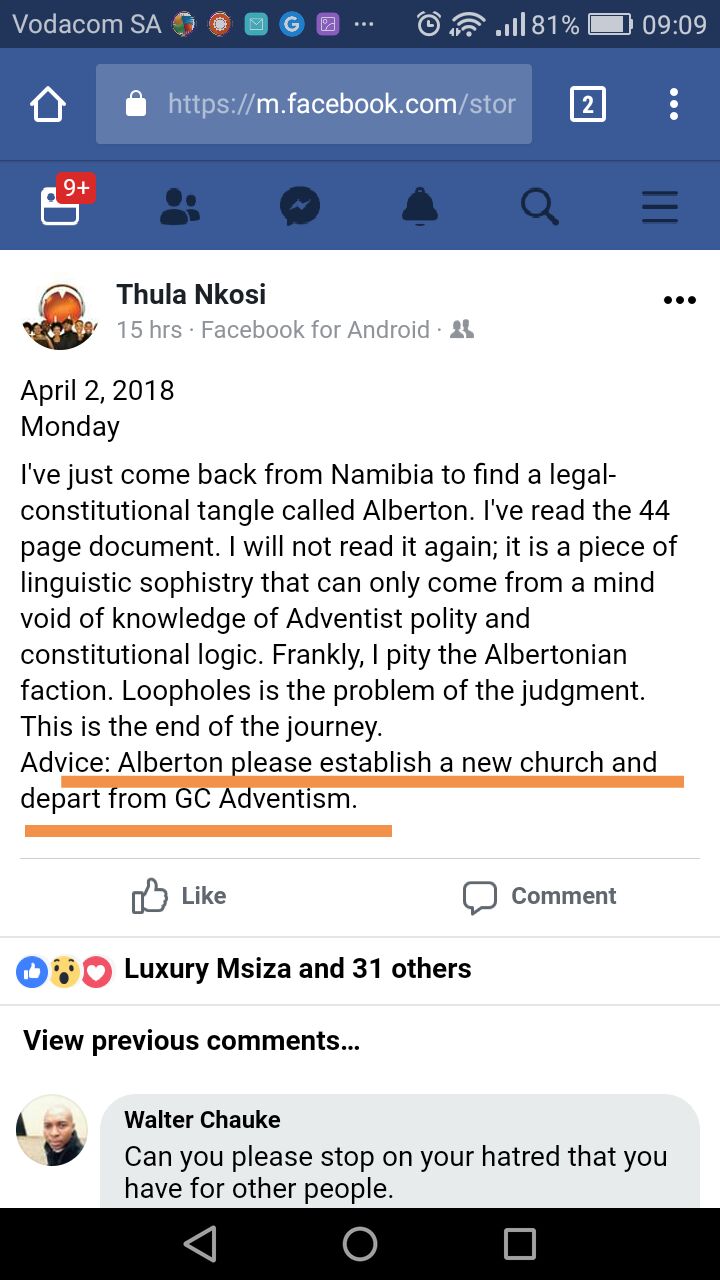
Task: Expand View previous comments
Action: click(192, 1041)
